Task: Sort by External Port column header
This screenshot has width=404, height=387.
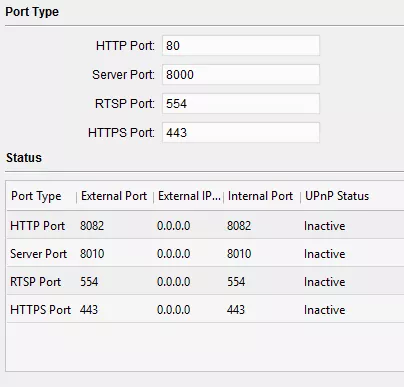Action: click(x=115, y=196)
